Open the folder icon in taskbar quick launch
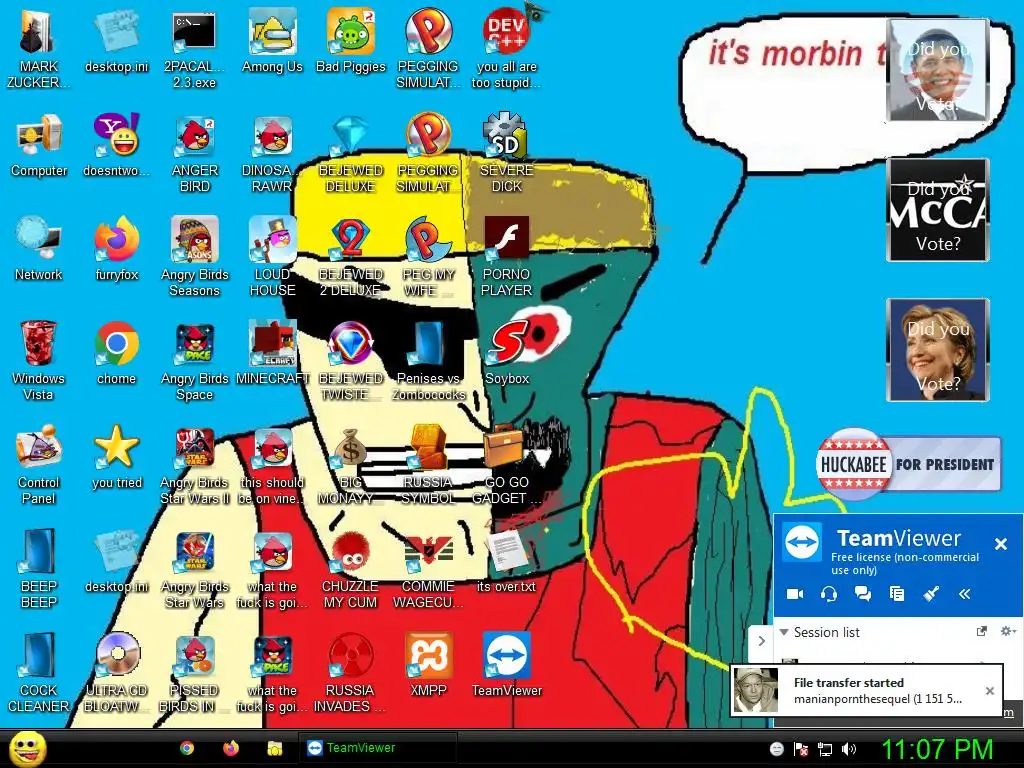 tap(274, 748)
